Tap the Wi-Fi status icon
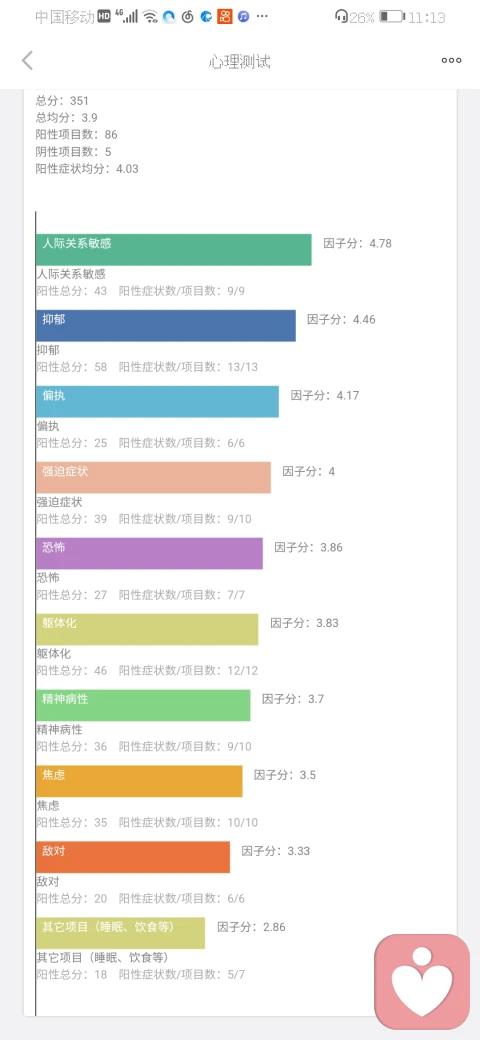This screenshot has width=480, height=1040. pos(150,17)
